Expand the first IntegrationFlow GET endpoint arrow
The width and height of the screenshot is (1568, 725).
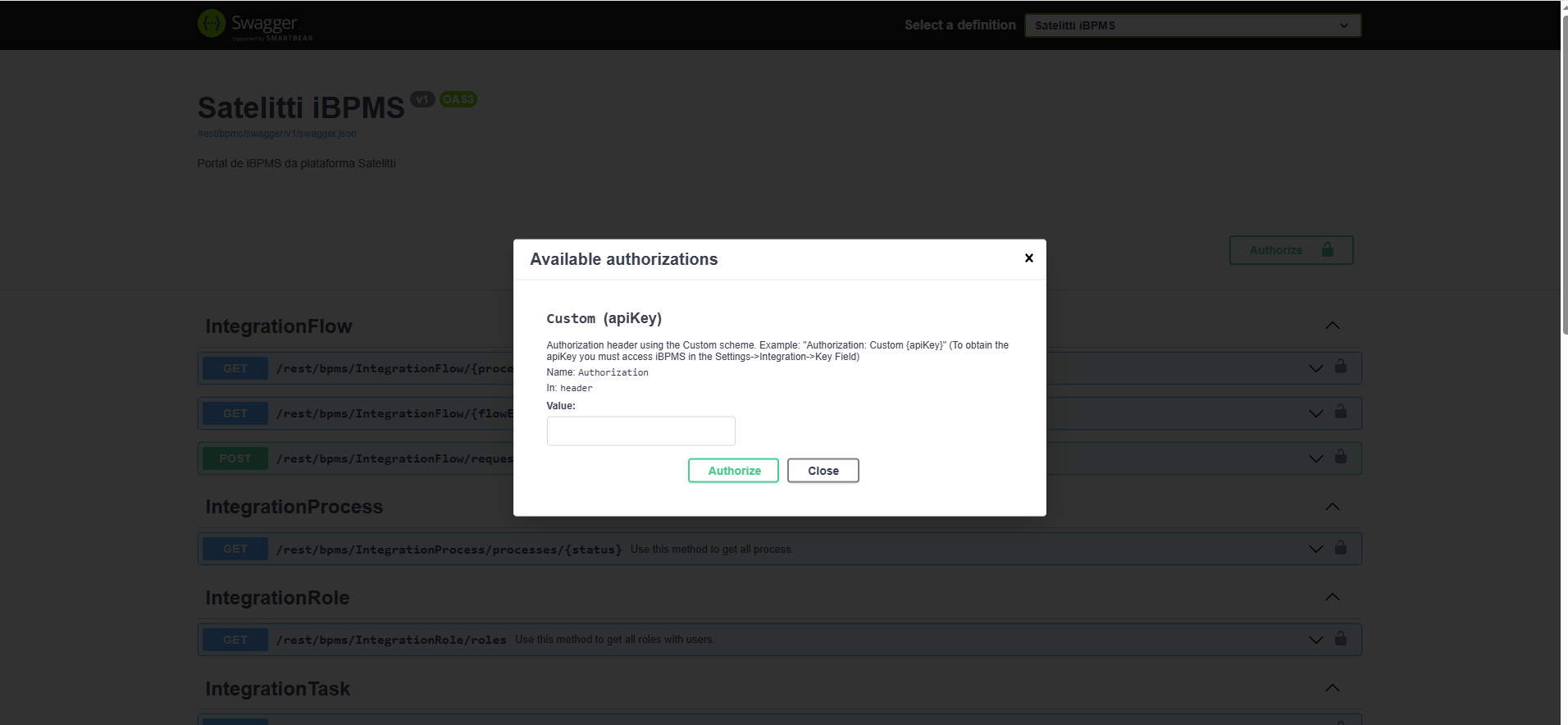click(x=1316, y=369)
